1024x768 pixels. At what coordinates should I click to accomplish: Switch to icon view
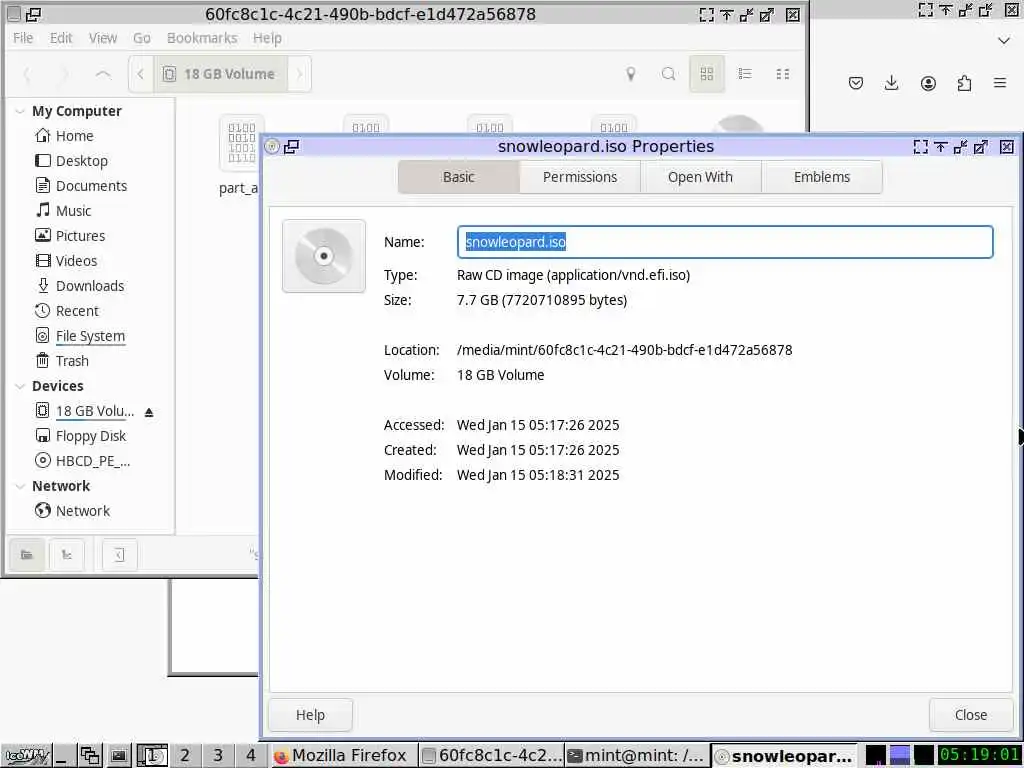[x=707, y=74]
